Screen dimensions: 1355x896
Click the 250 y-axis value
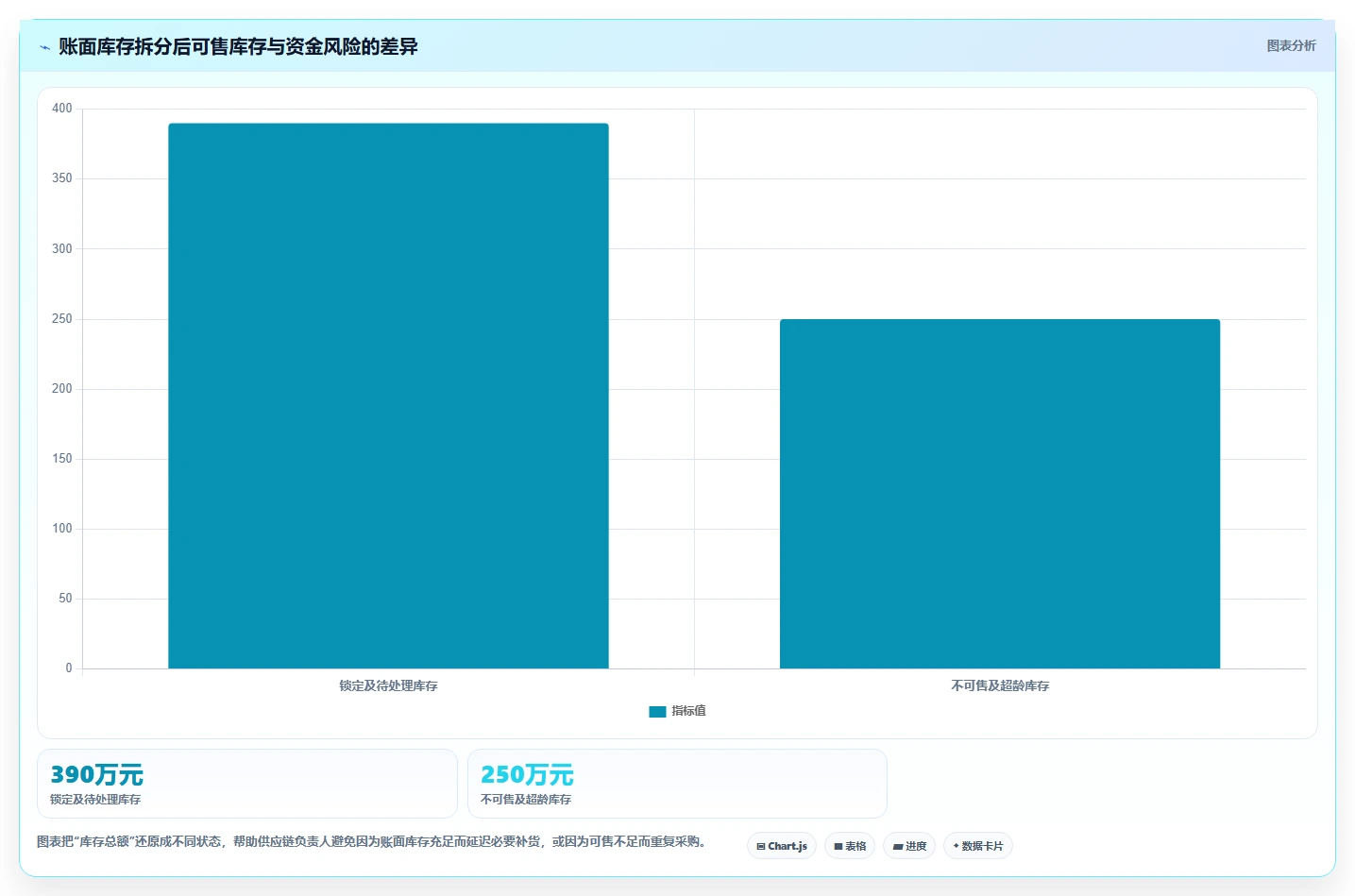coord(62,319)
